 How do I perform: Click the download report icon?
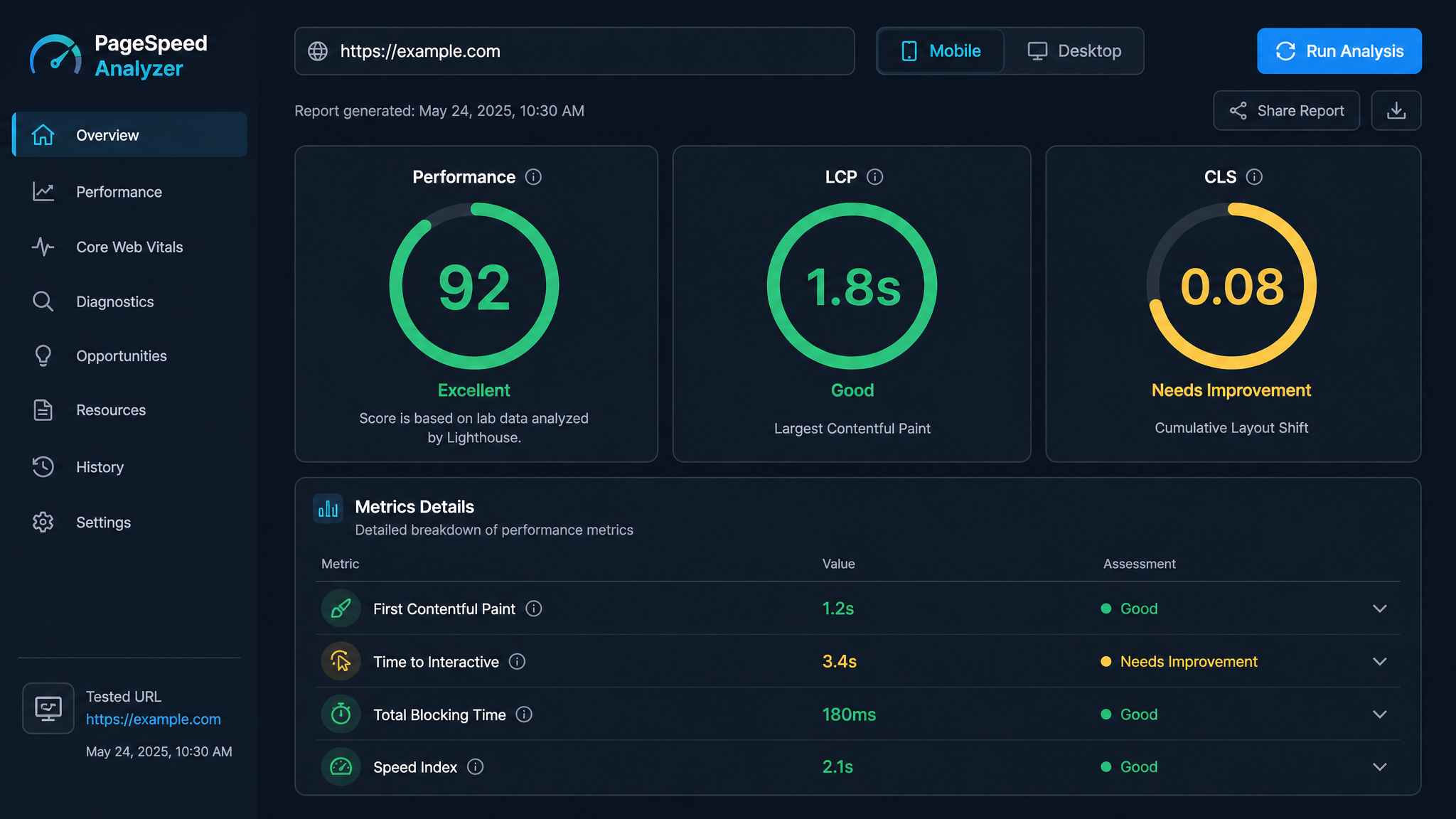(1396, 110)
